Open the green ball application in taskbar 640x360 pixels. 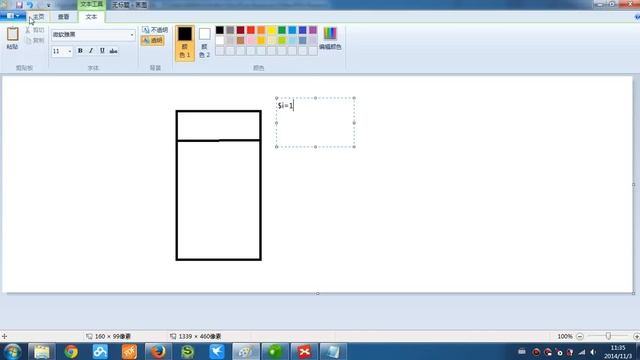(x=275, y=352)
